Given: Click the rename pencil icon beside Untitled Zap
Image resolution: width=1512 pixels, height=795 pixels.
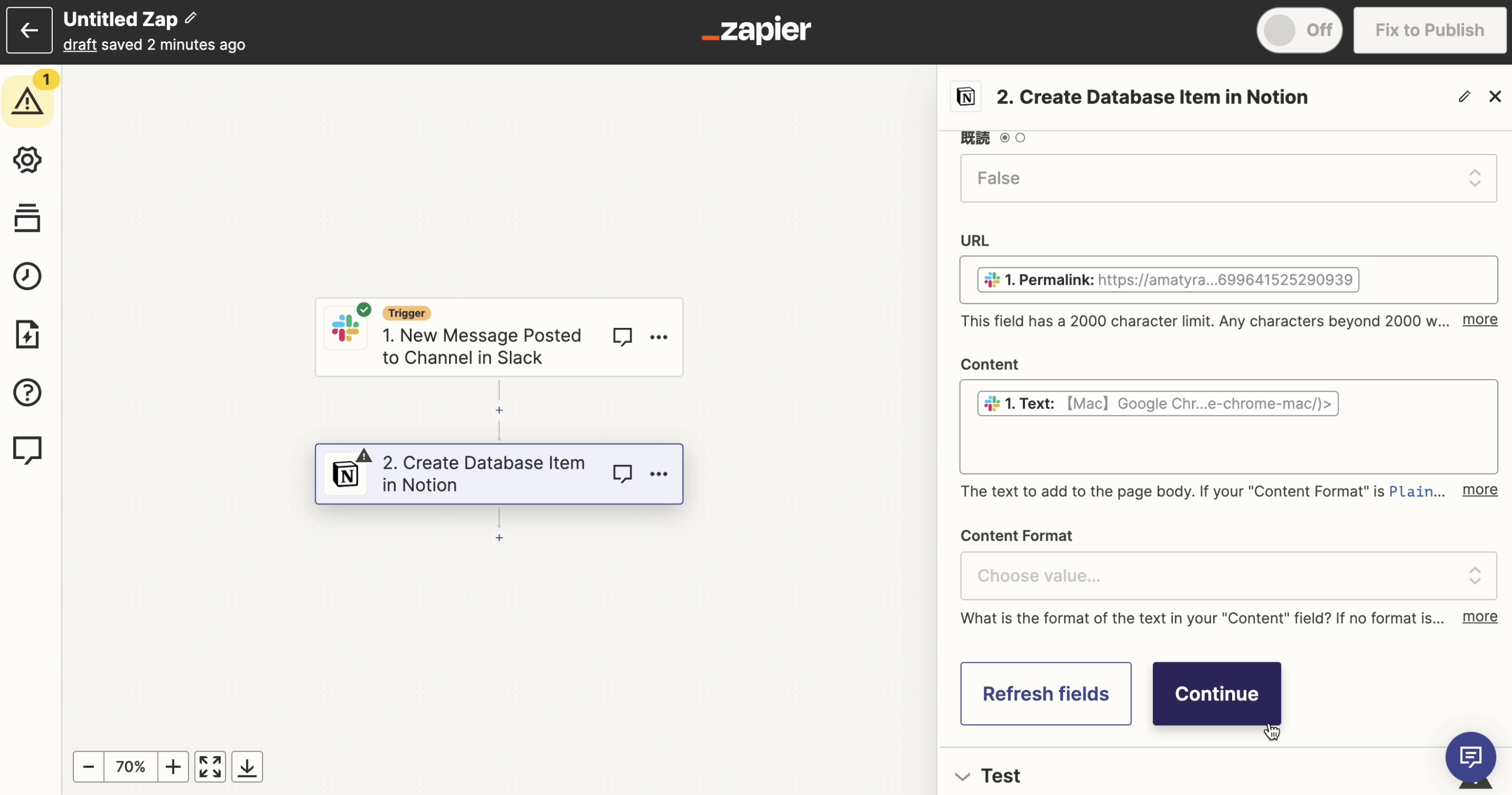Looking at the screenshot, I should [x=190, y=18].
